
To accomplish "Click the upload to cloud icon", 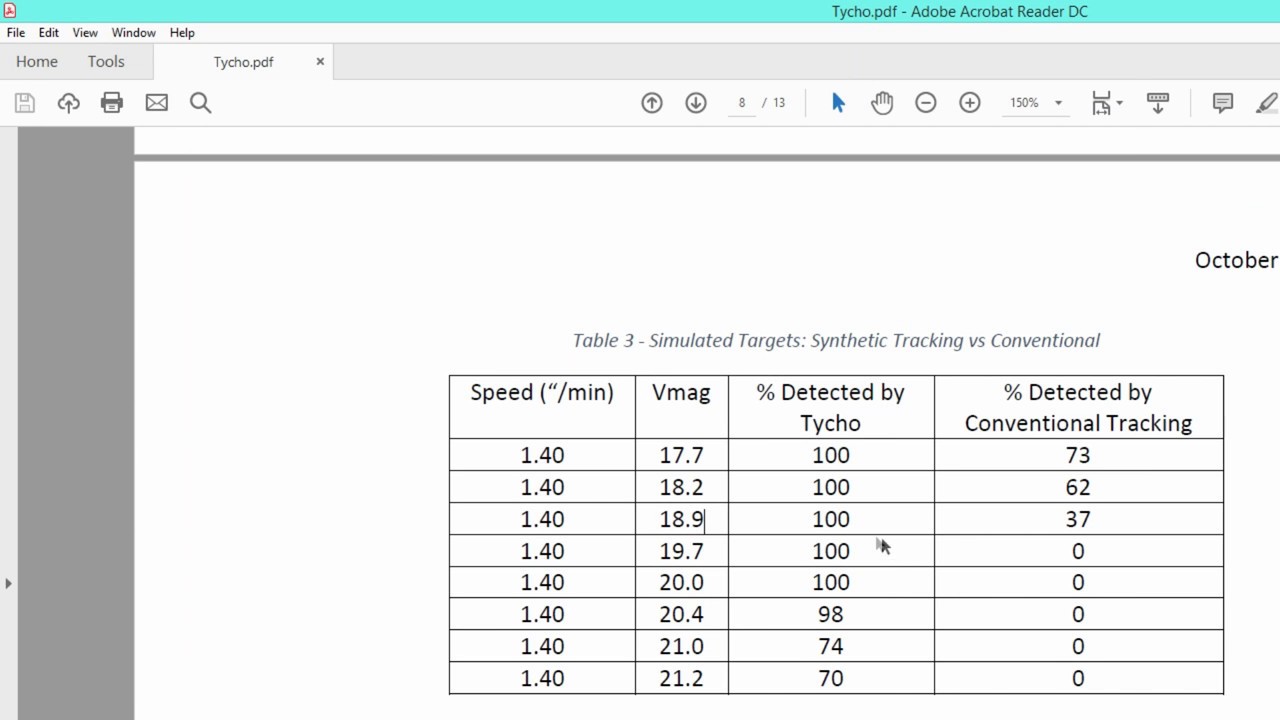I will click(x=68, y=102).
